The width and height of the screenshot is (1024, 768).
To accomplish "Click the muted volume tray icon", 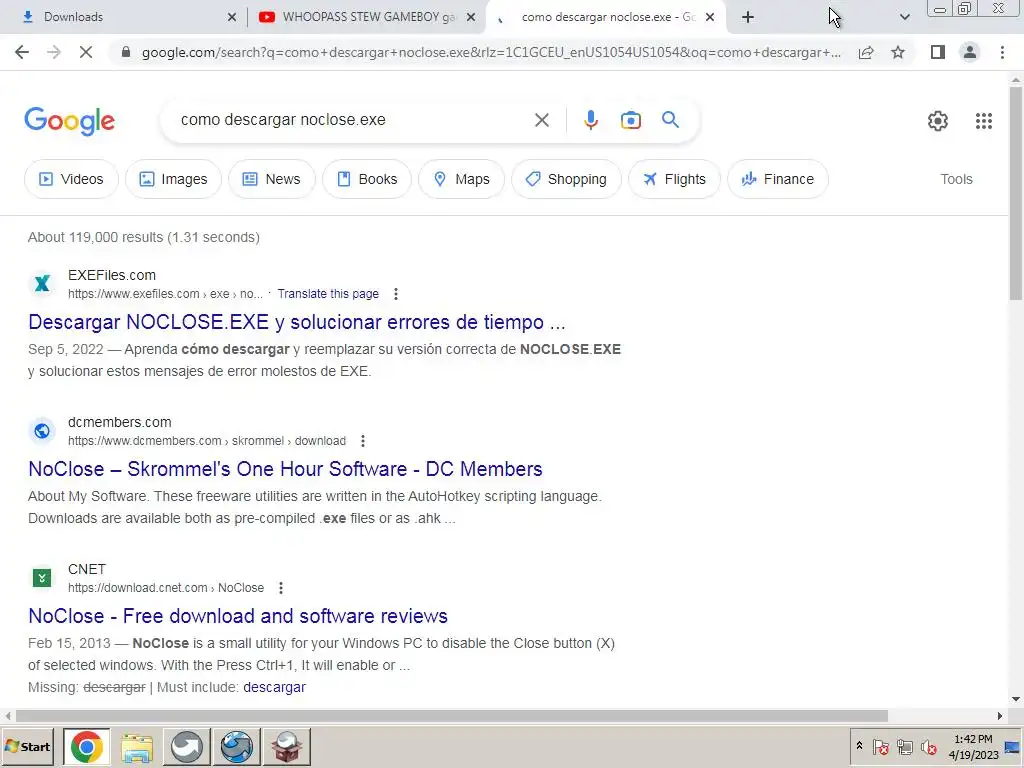I will [928, 746].
